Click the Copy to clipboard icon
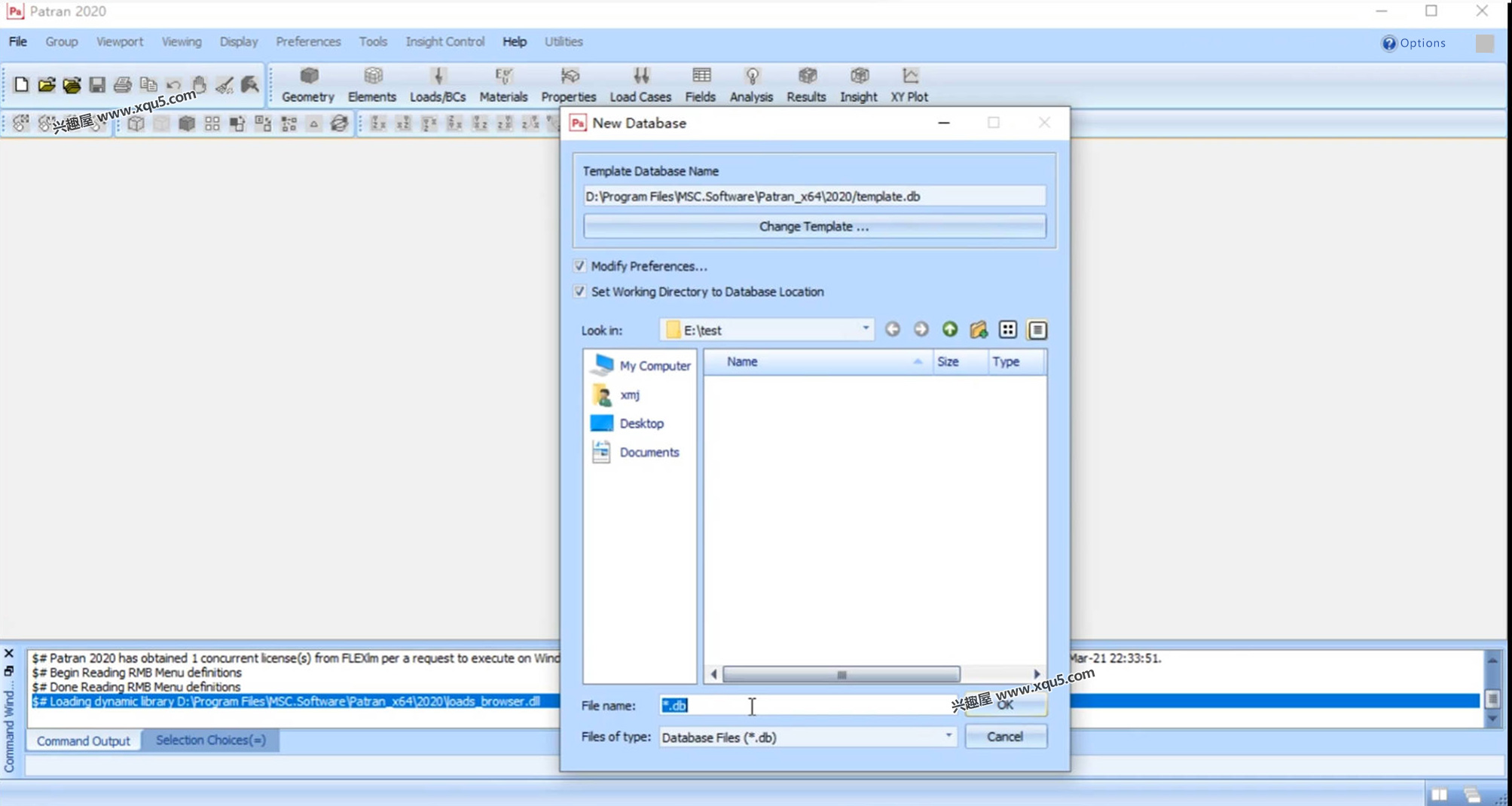Image resolution: width=1512 pixels, height=806 pixels. pyautogui.click(x=148, y=84)
